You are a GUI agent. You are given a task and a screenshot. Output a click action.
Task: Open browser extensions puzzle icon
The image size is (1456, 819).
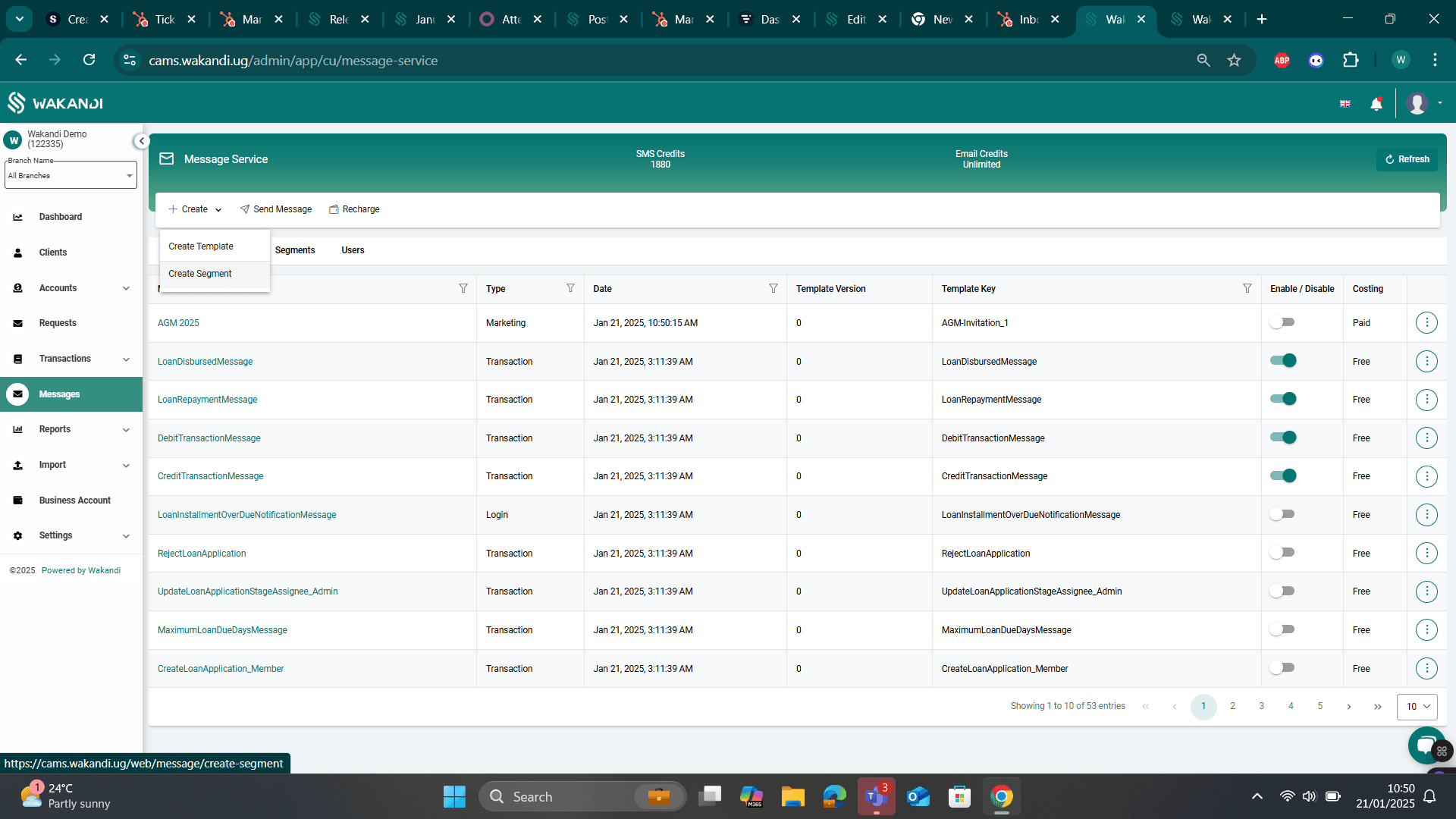coord(1351,61)
